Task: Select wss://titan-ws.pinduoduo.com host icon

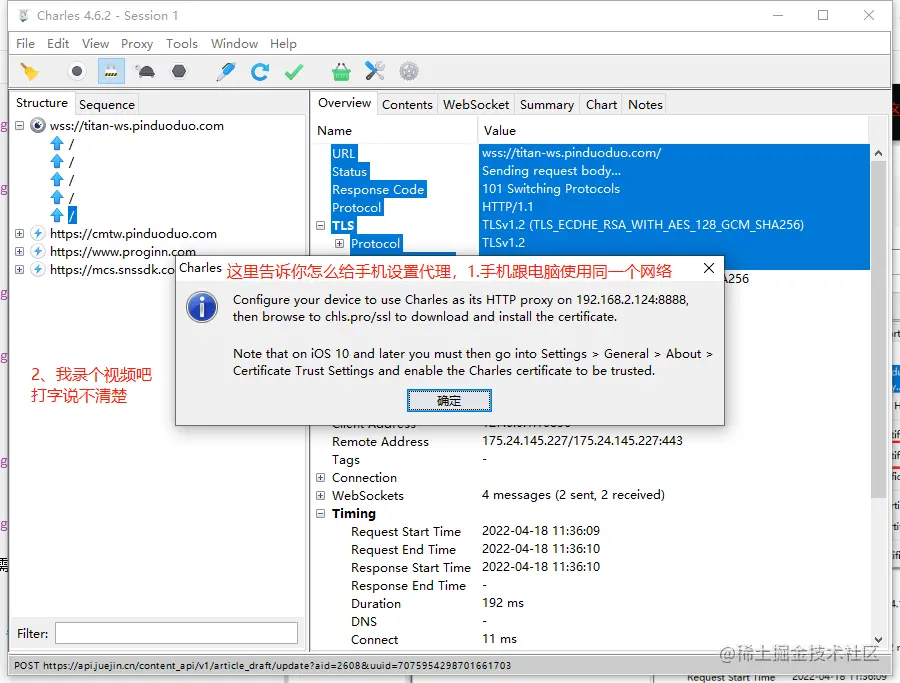Action: 38,126
